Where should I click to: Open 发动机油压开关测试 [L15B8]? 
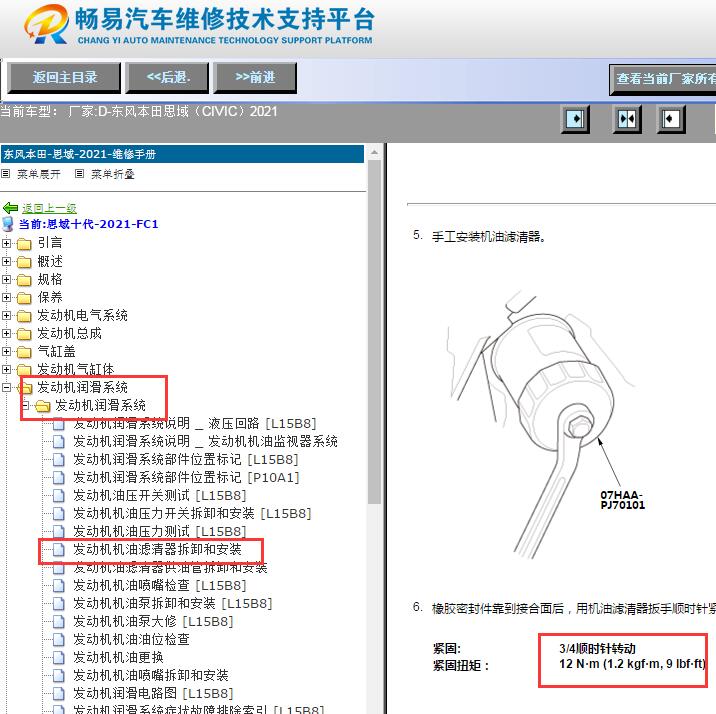(160, 495)
